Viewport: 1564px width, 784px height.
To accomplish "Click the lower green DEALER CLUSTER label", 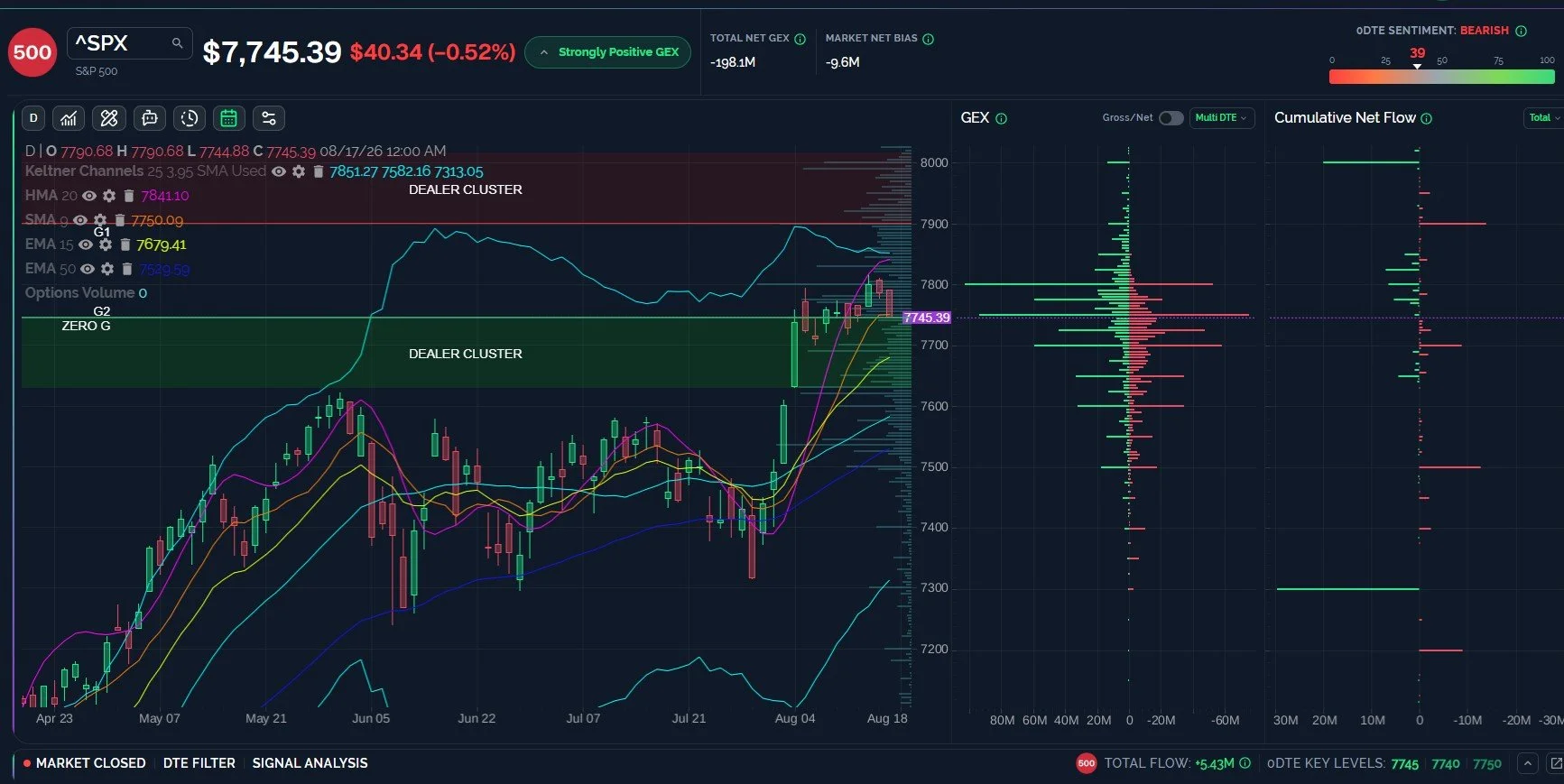I will click(466, 354).
